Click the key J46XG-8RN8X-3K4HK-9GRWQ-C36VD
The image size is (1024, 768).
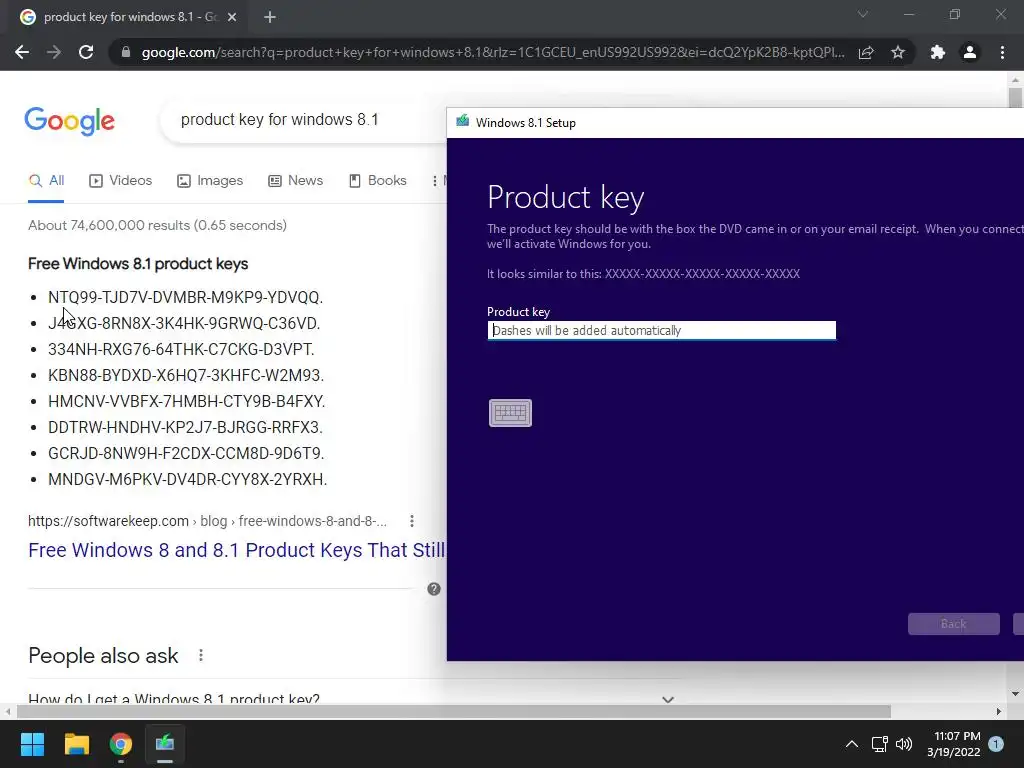click(184, 324)
